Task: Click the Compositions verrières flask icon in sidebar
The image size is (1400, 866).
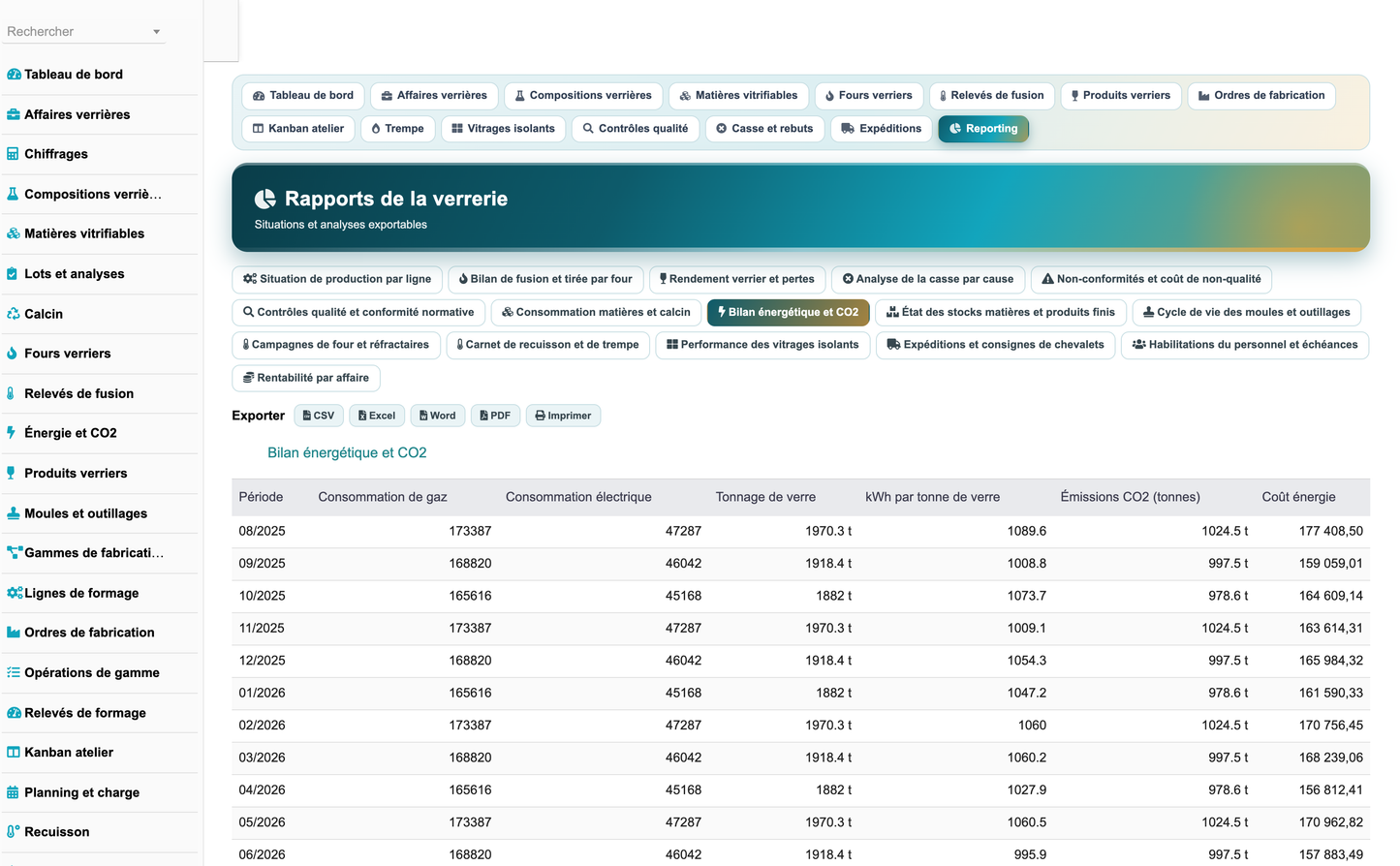Action: coord(13,194)
